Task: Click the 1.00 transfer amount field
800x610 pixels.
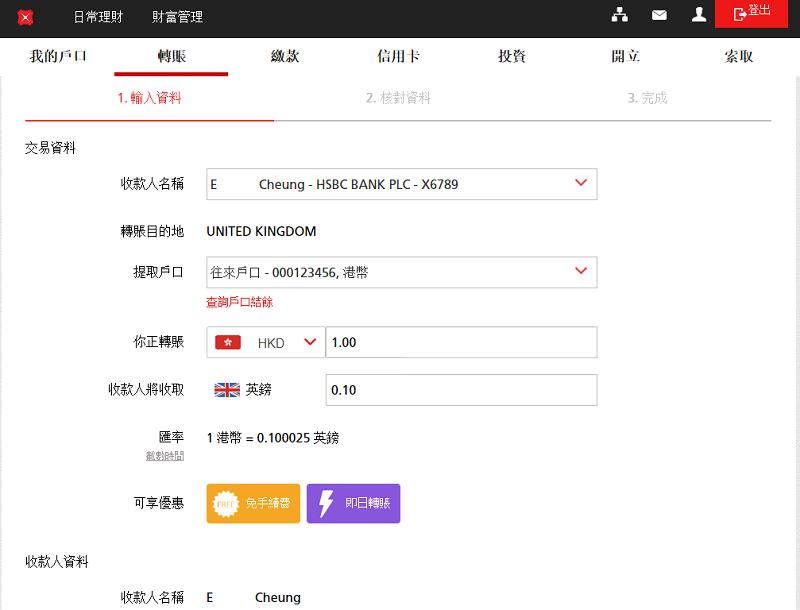Action: [461, 342]
